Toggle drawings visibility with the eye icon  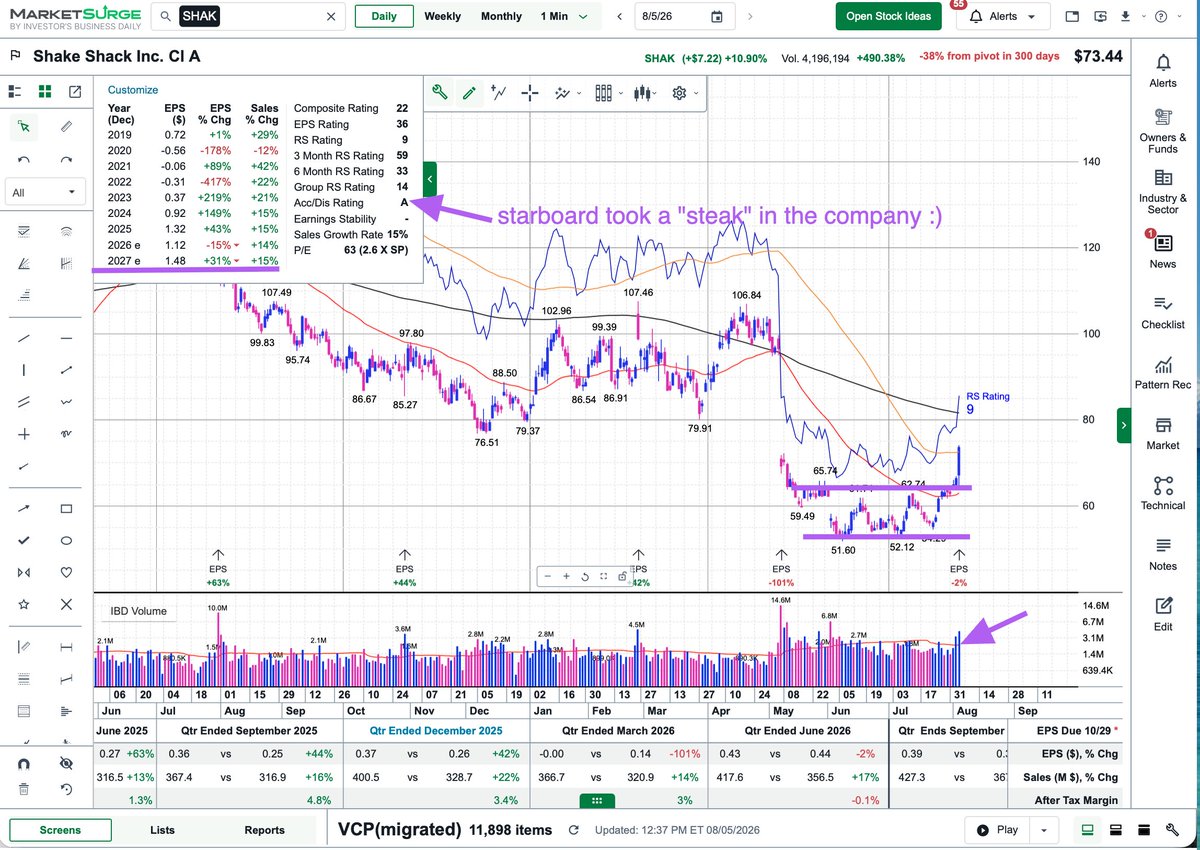[66, 762]
